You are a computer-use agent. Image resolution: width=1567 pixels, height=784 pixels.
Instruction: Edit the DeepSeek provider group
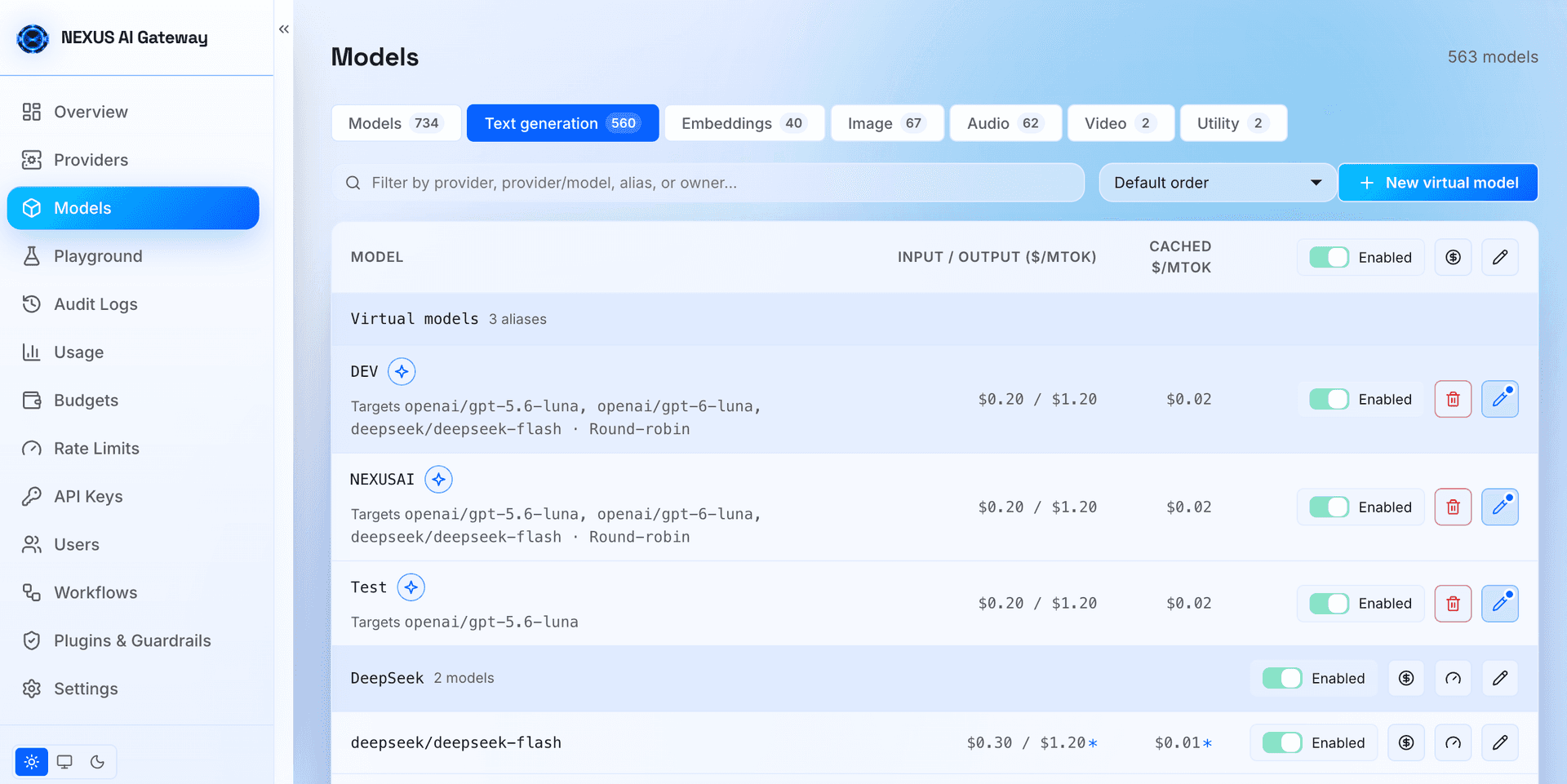tap(1500, 678)
